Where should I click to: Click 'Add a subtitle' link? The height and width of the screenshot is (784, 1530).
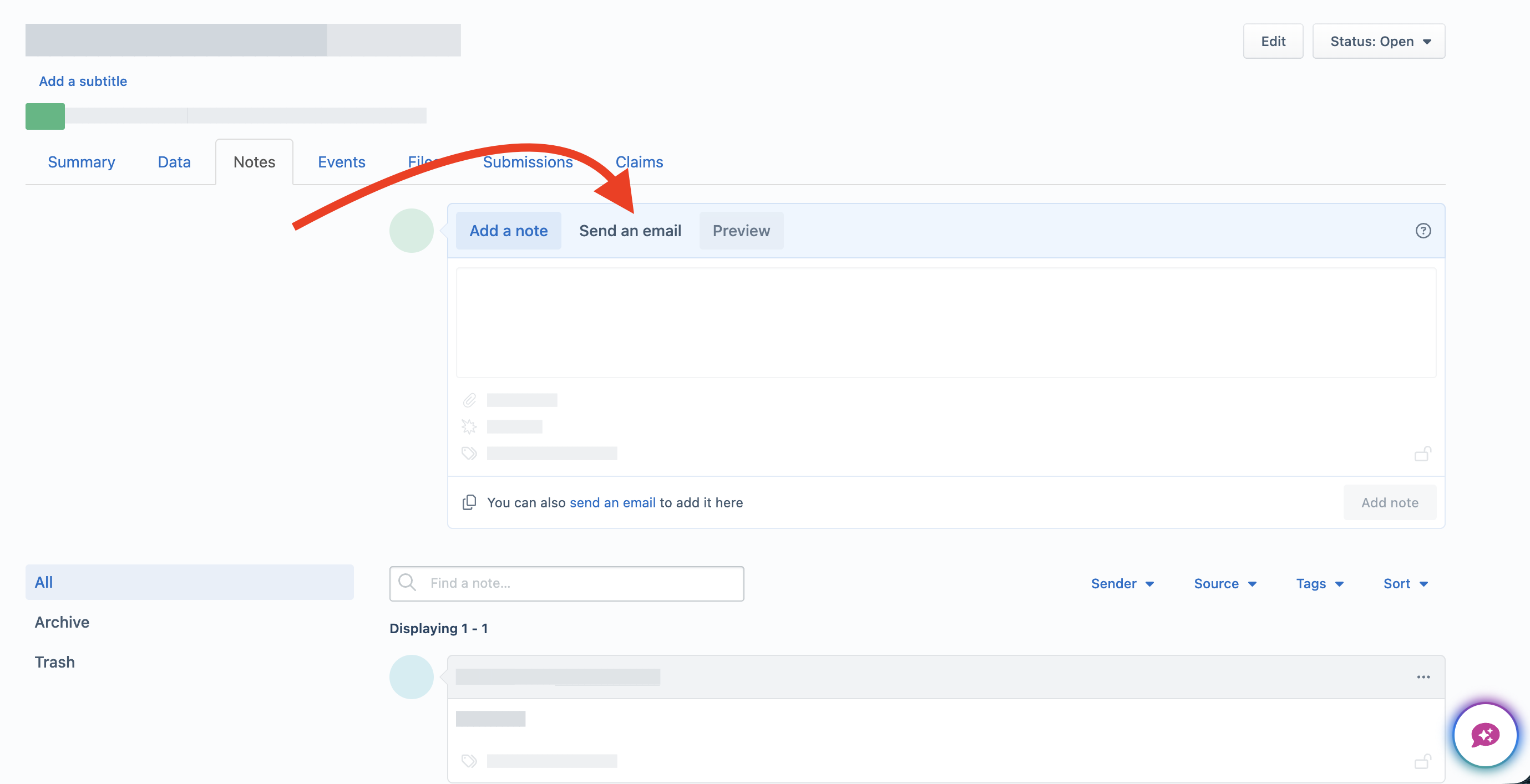coord(83,82)
